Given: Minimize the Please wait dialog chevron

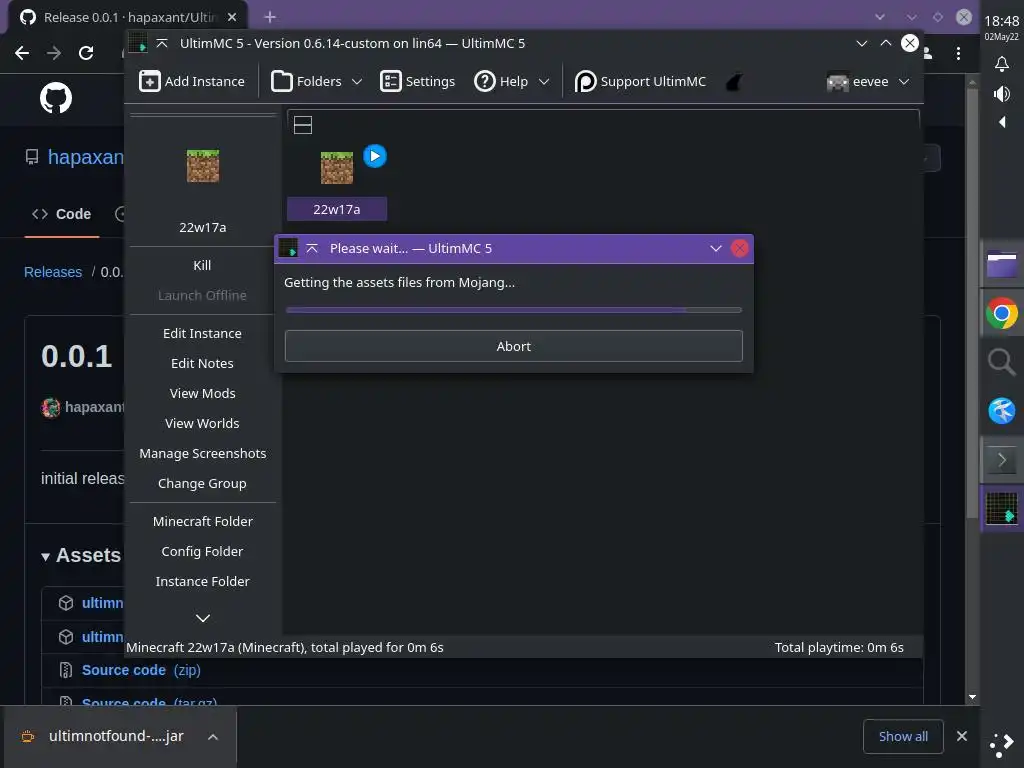Looking at the screenshot, I should [x=716, y=248].
